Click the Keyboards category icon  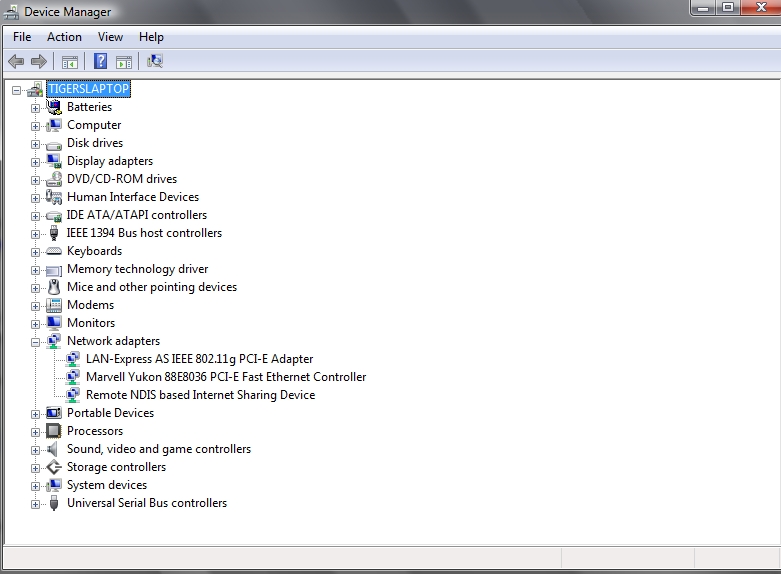(54, 251)
